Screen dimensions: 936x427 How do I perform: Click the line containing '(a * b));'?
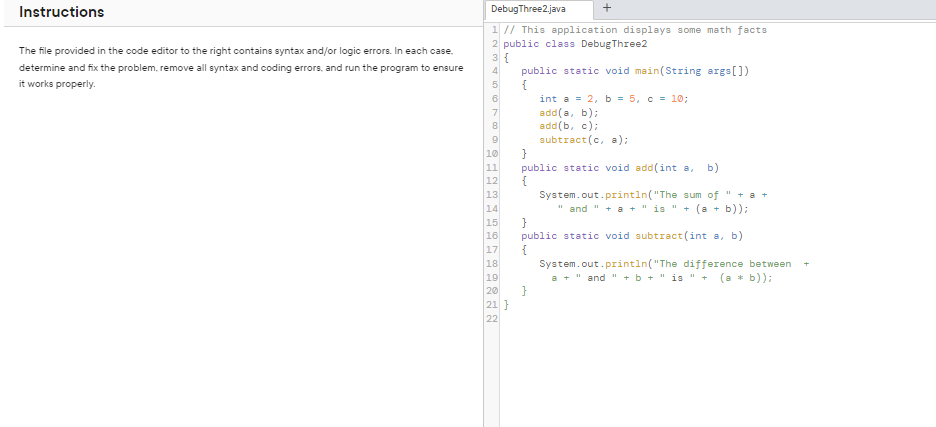(x=662, y=278)
